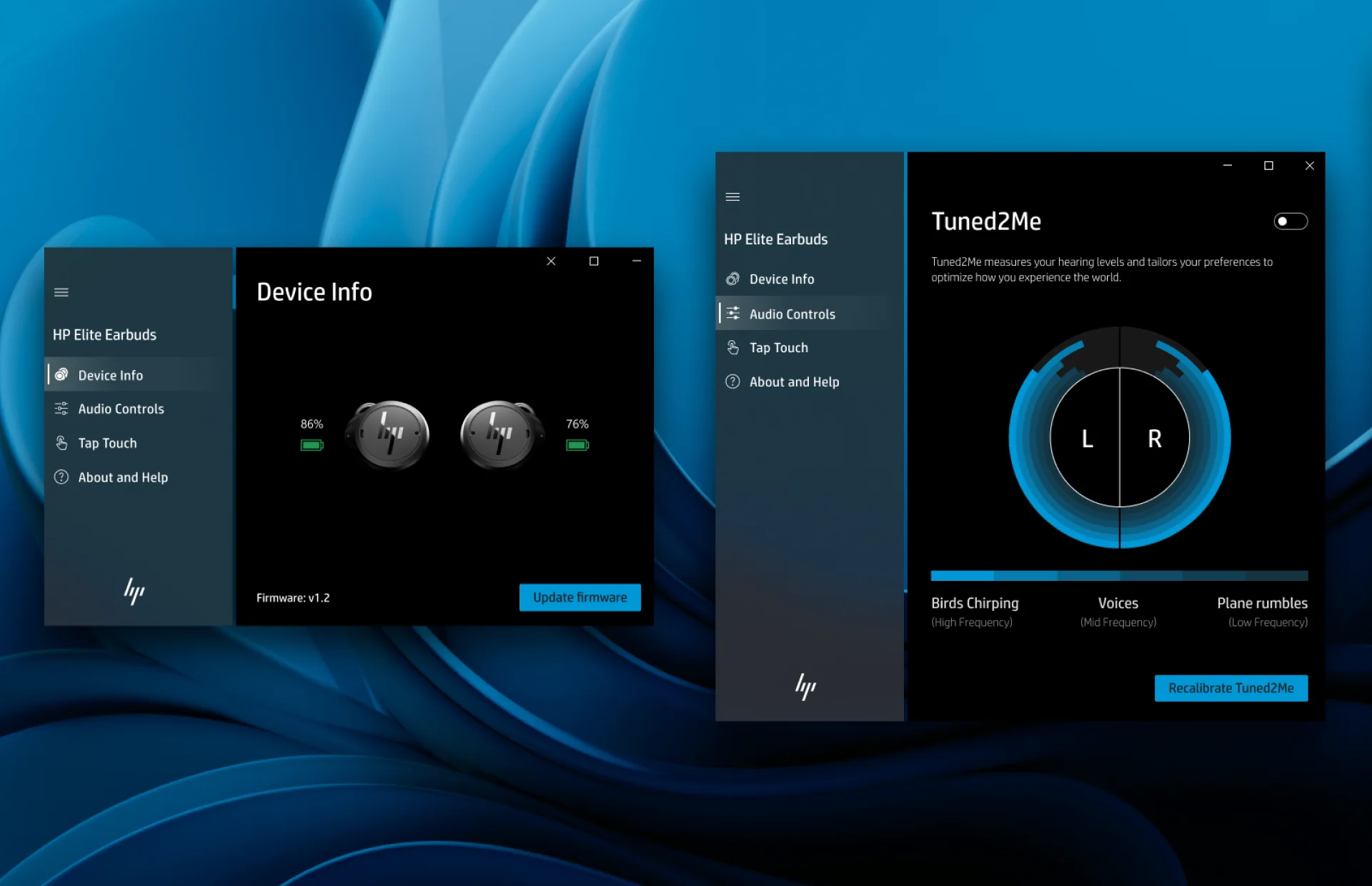Click Tap Touch hand icon in left window sidebar
1372x886 pixels.
(x=61, y=443)
